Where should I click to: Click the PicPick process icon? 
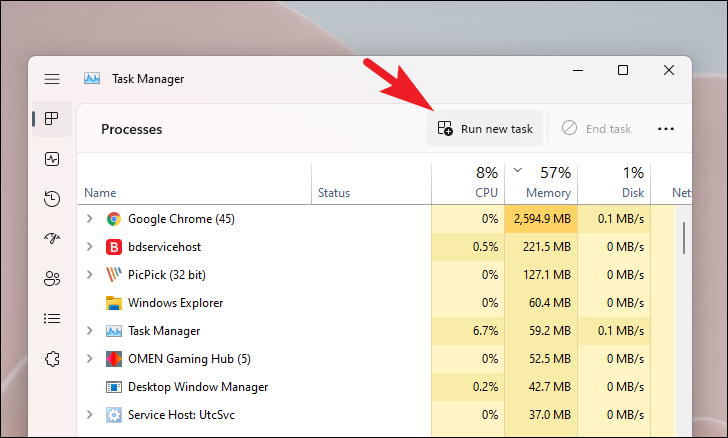[x=114, y=275]
